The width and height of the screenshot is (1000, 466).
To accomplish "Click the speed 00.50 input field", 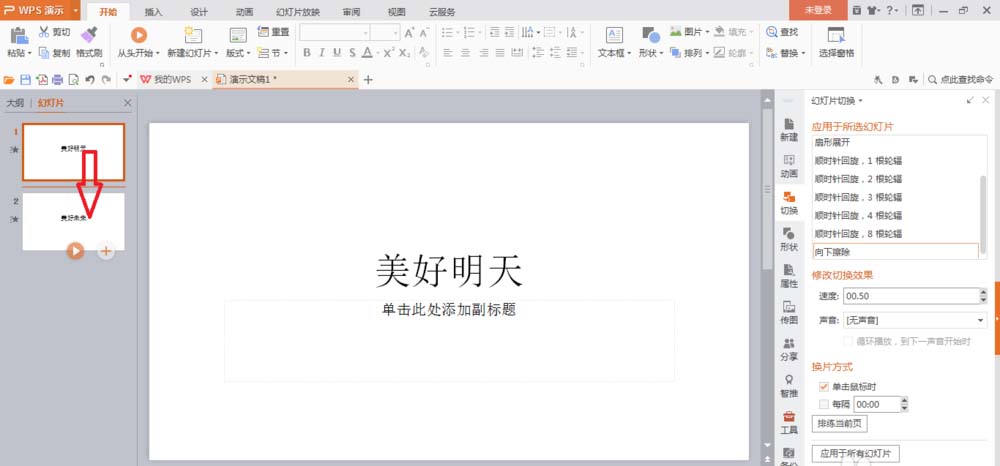I will click(910, 296).
